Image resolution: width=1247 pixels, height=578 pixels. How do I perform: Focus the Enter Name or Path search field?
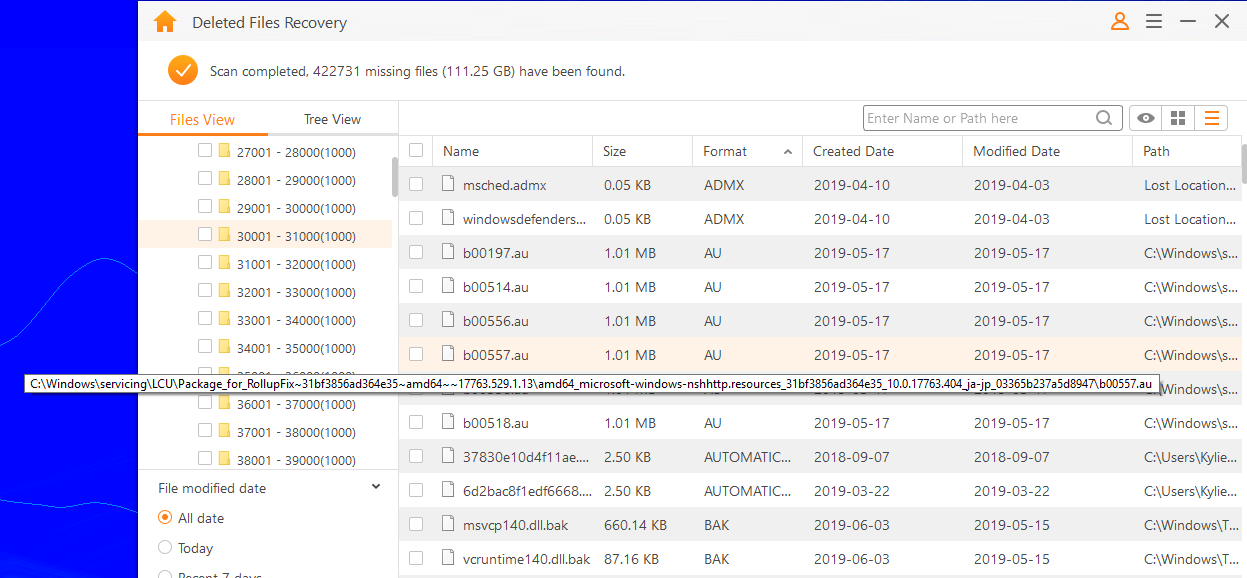(x=978, y=118)
